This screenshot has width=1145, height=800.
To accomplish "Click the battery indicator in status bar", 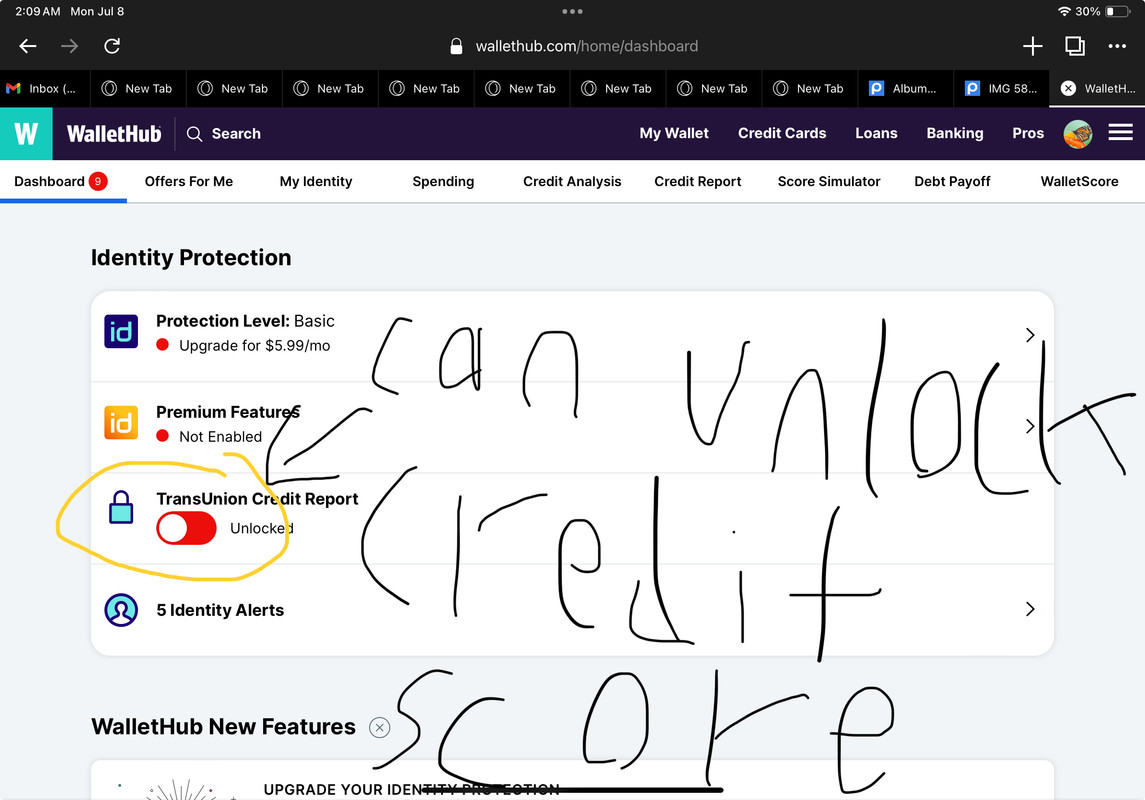I will click(1118, 11).
